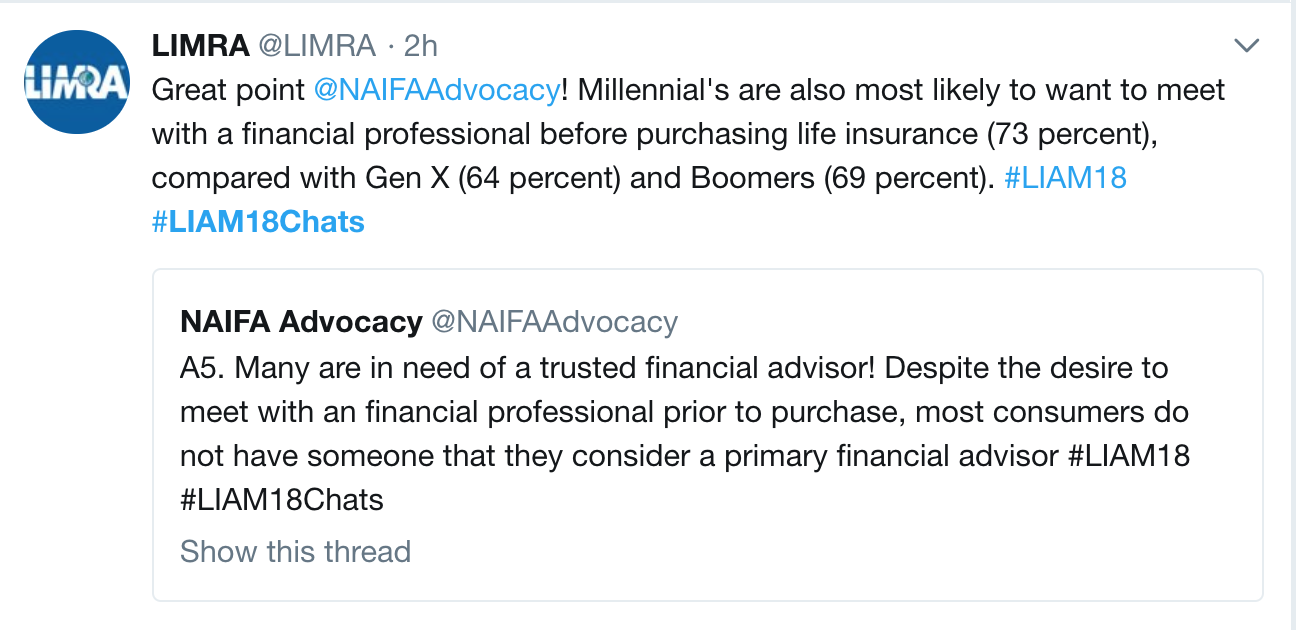Click the blue @NAIFAAdvocacy mention
1296x630 pixels.
click(x=436, y=89)
